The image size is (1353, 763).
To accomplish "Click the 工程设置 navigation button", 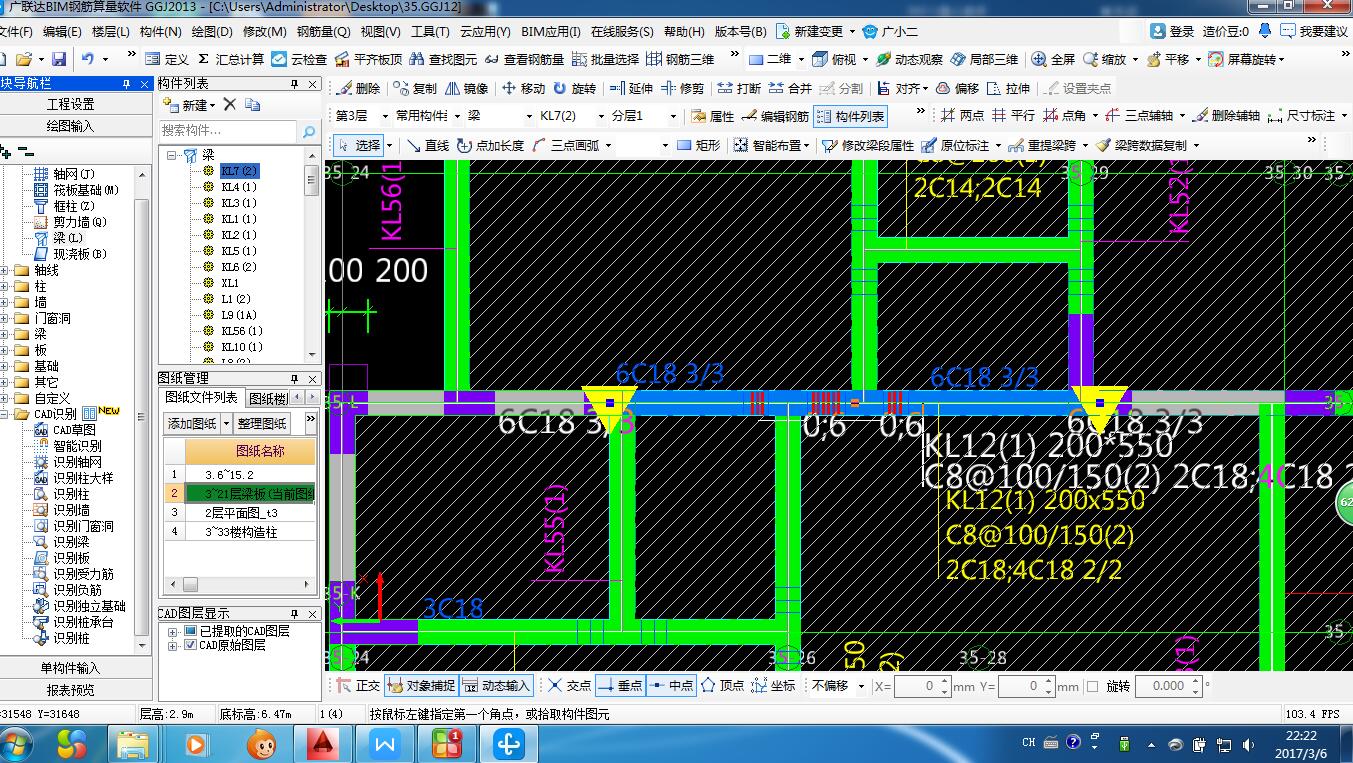I will coord(70,104).
